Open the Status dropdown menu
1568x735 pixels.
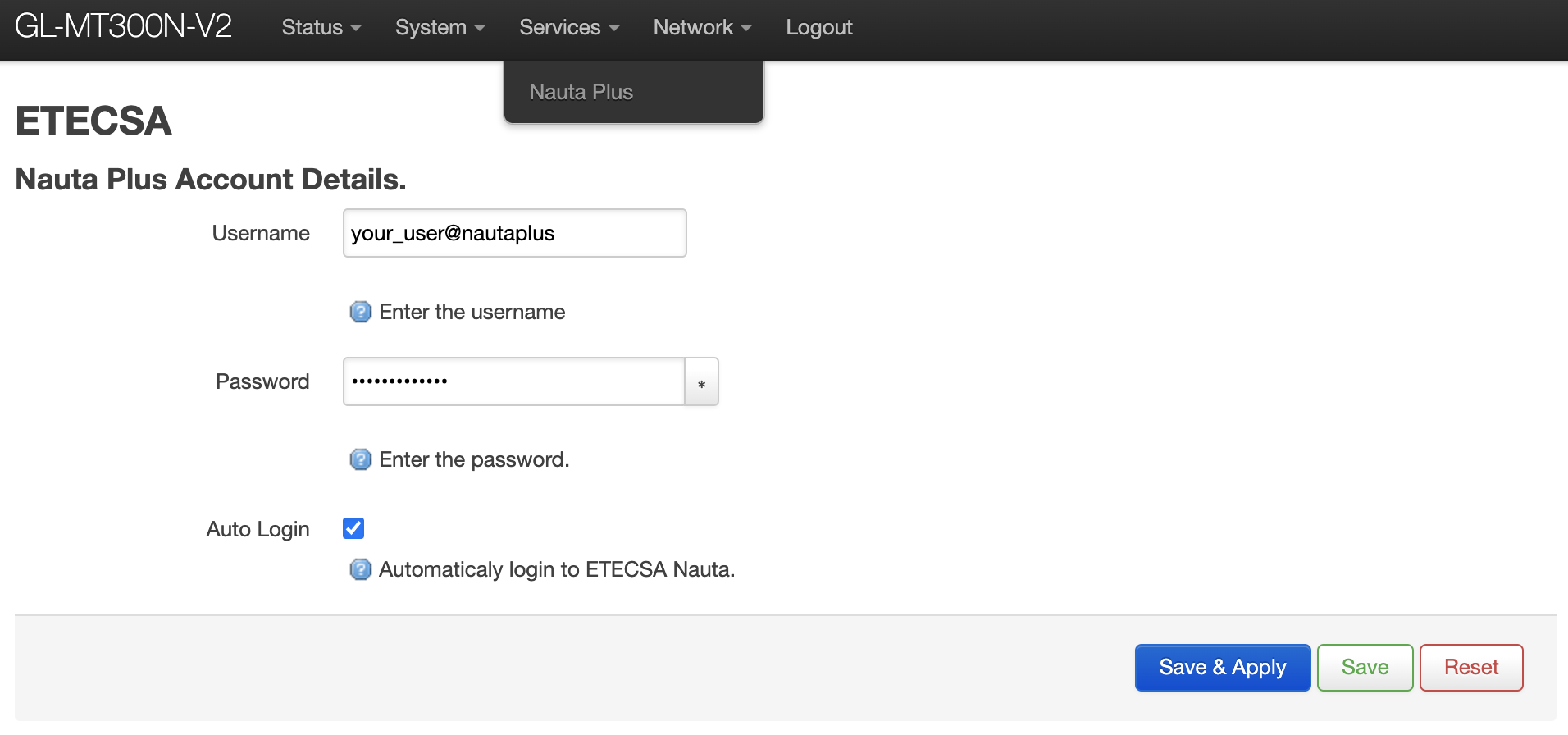320,27
